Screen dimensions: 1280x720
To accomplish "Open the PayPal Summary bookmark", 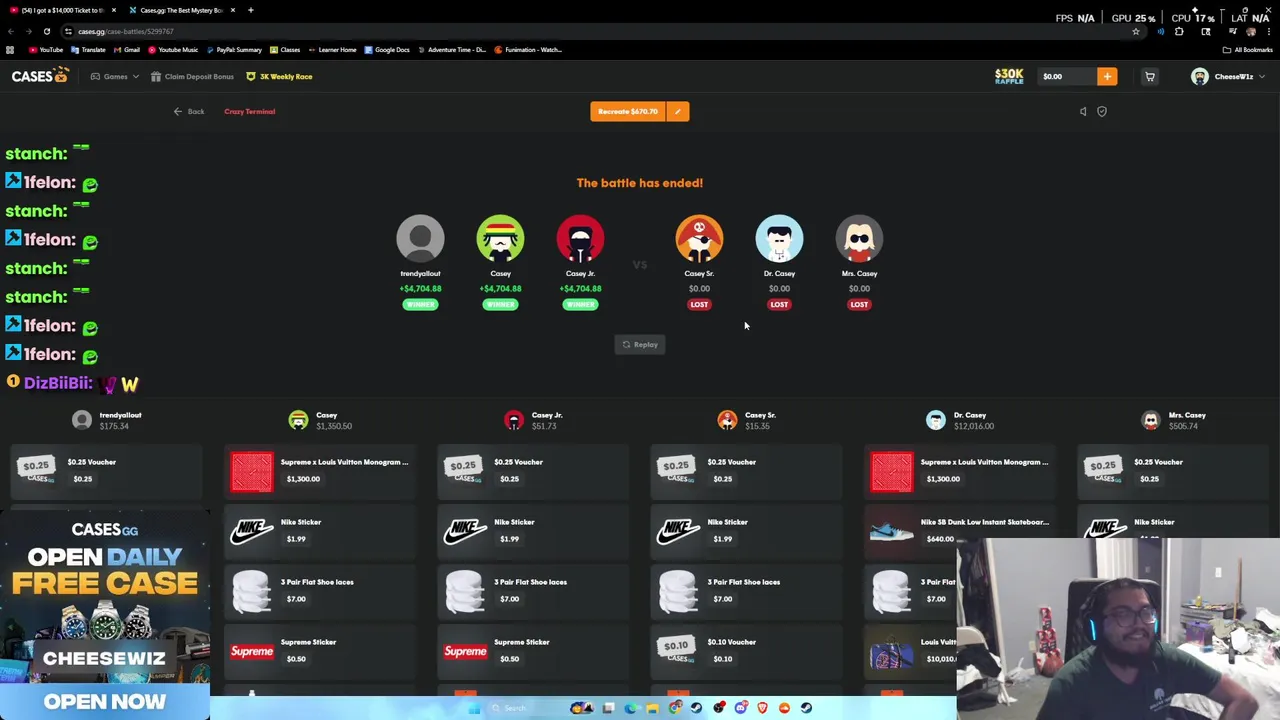I will click(234, 49).
